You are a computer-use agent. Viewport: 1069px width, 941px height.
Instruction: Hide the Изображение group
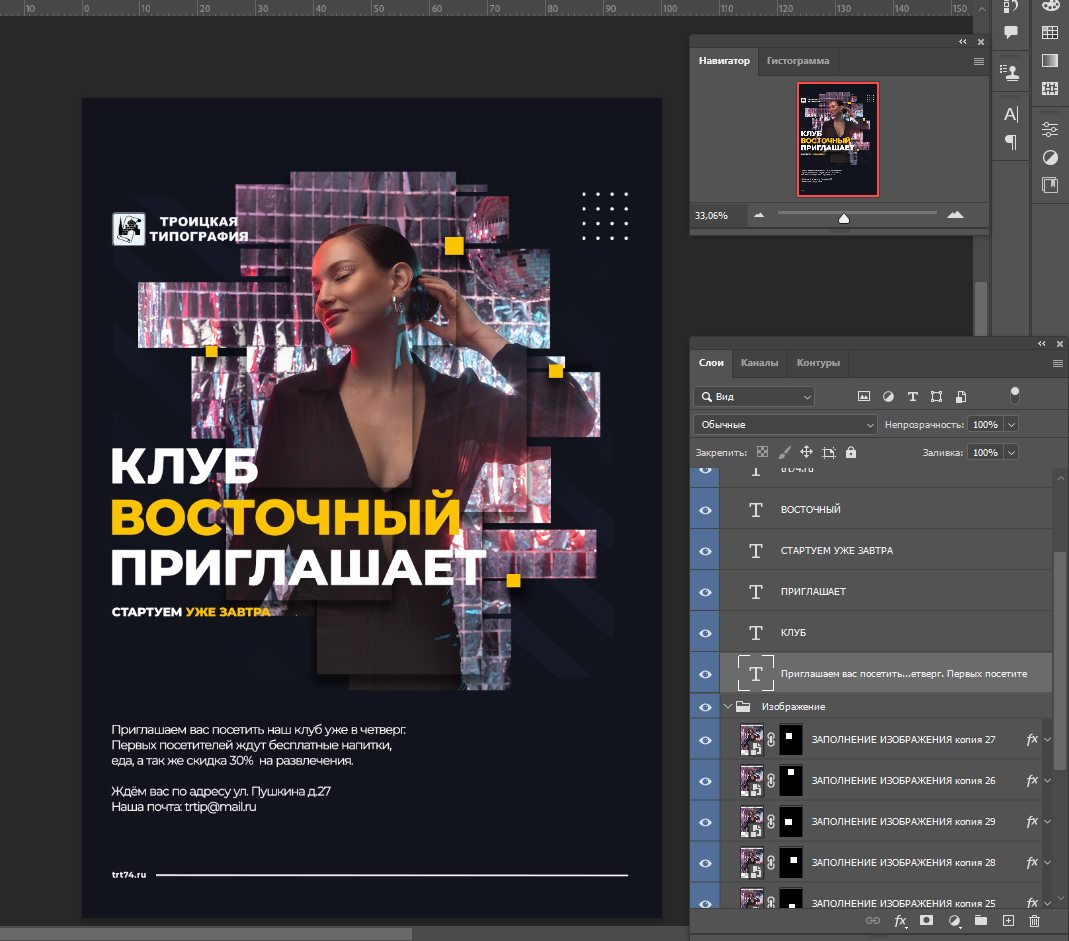(706, 707)
